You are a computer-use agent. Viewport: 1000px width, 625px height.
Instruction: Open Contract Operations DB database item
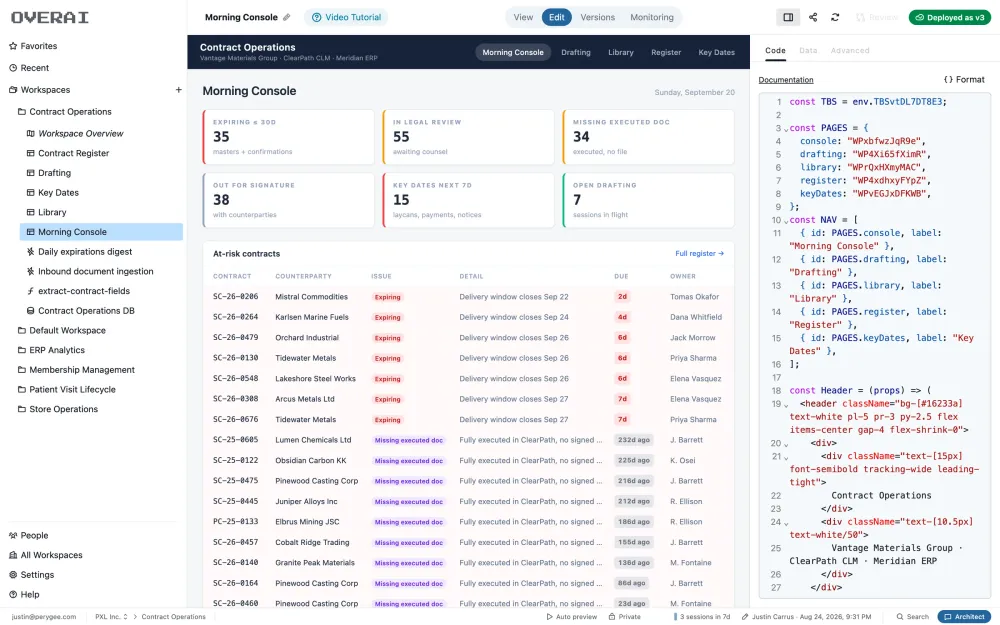pyautogui.click(x=86, y=311)
